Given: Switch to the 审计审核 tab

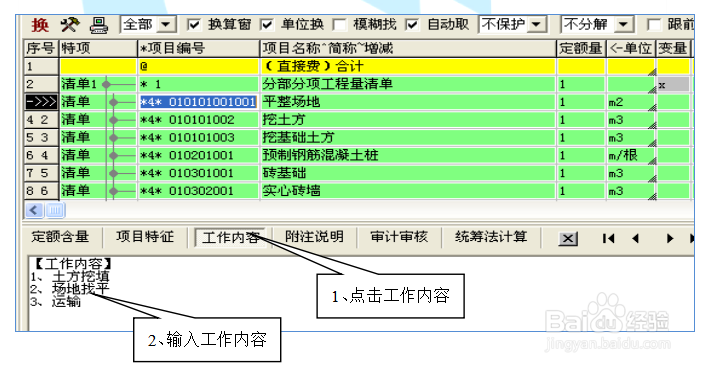Looking at the screenshot, I should tap(399, 237).
